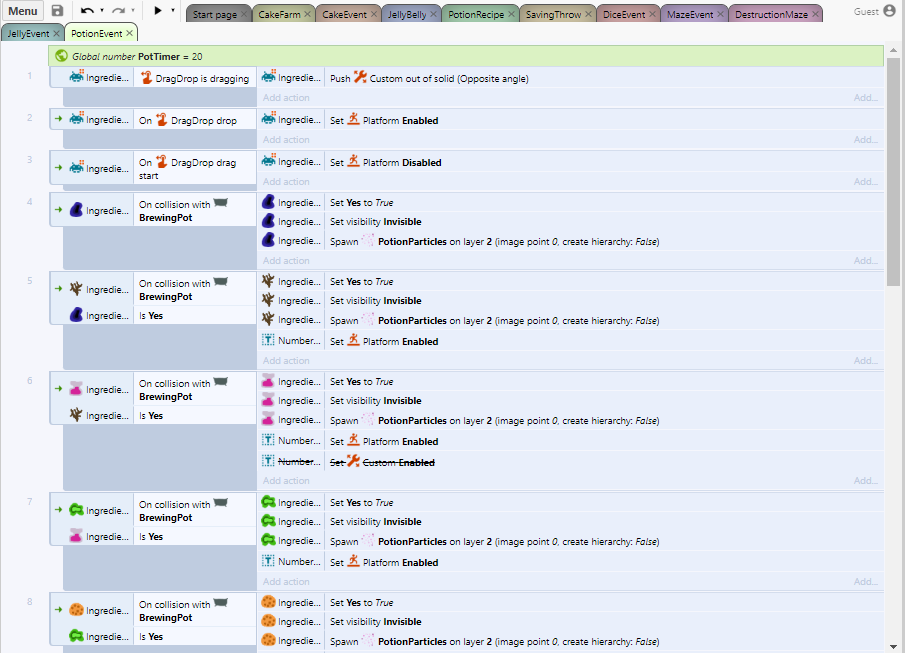This screenshot has height=653, width=905.
Task: Click the globe icon beside PotTimer variable
Action: point(62,57)
